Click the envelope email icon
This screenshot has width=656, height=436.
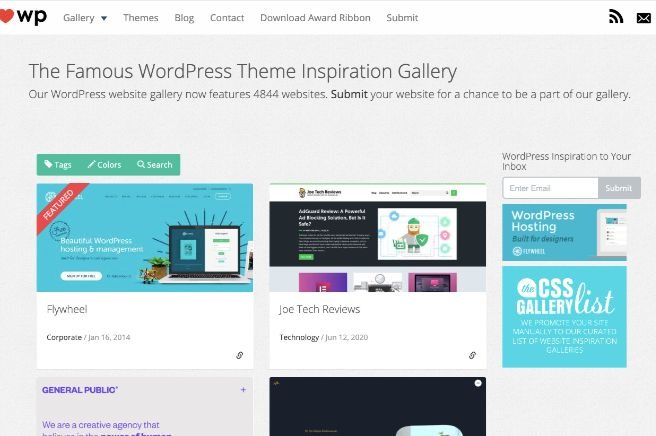coord(643,18)
